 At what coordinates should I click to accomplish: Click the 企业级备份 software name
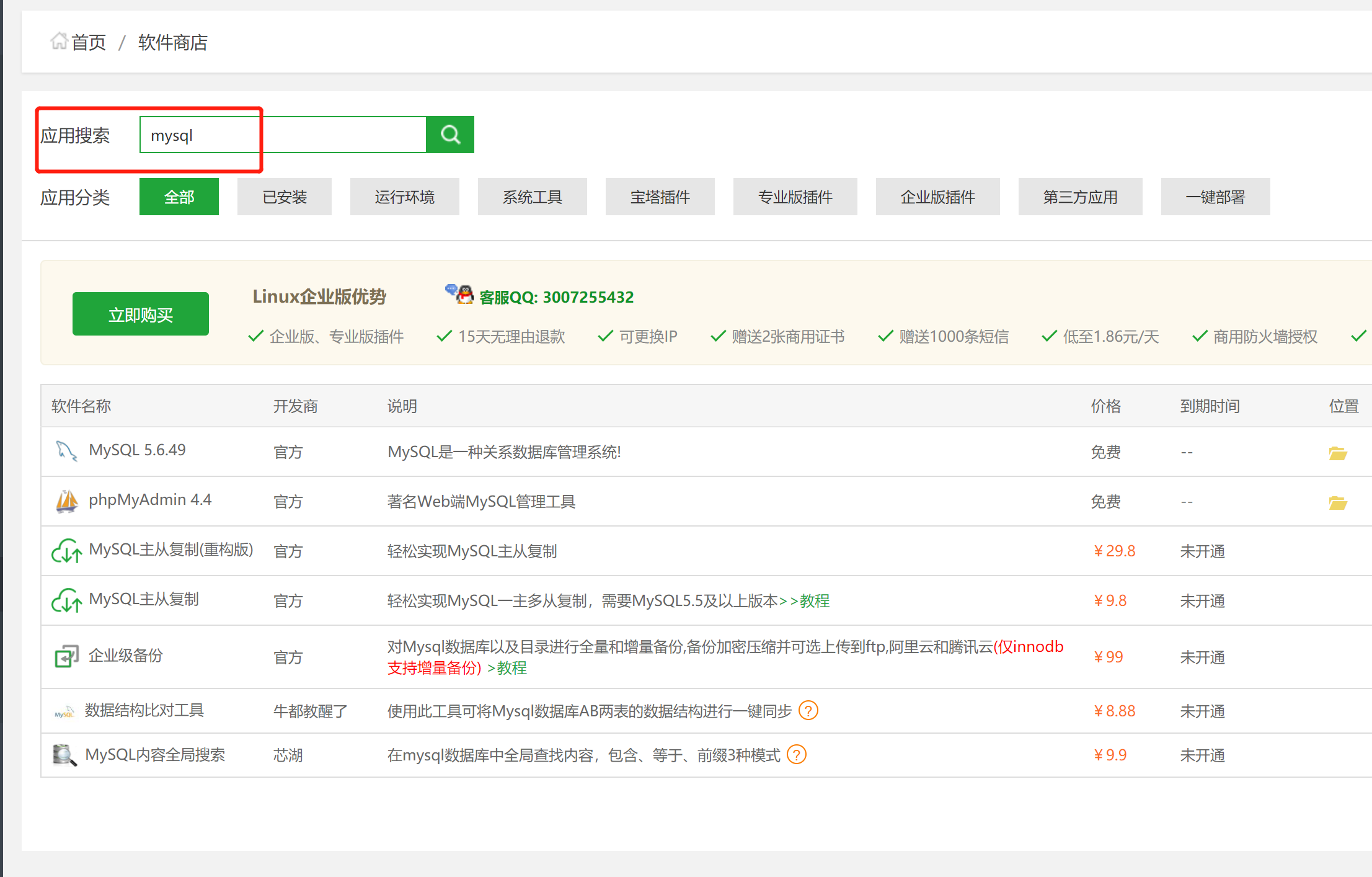(x=125, y=656)
